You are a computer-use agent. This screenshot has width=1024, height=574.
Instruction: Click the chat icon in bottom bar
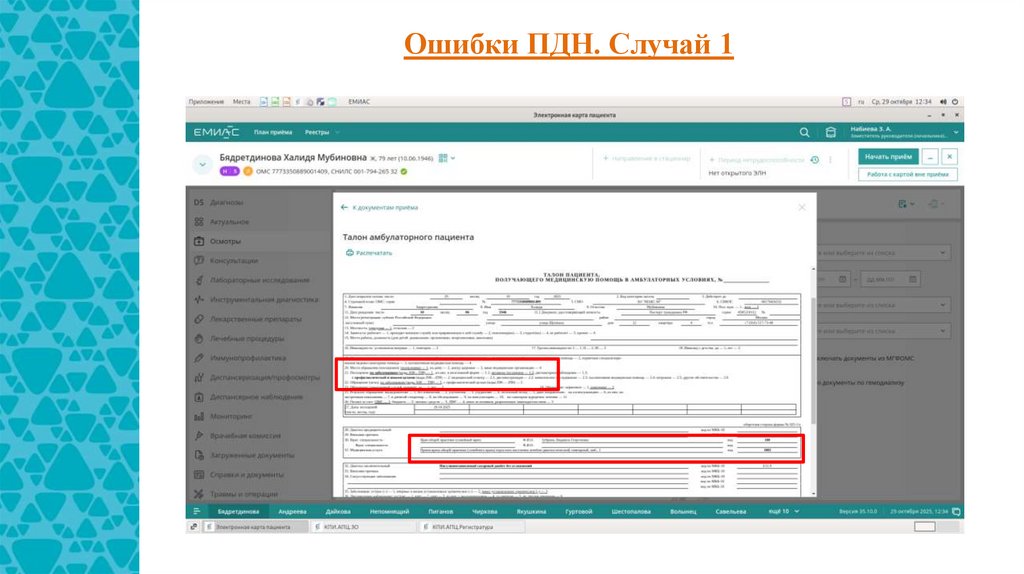[x=957, y=511]
